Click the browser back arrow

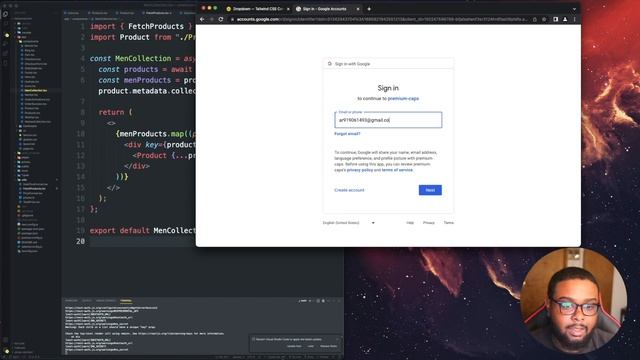(202, 19)
